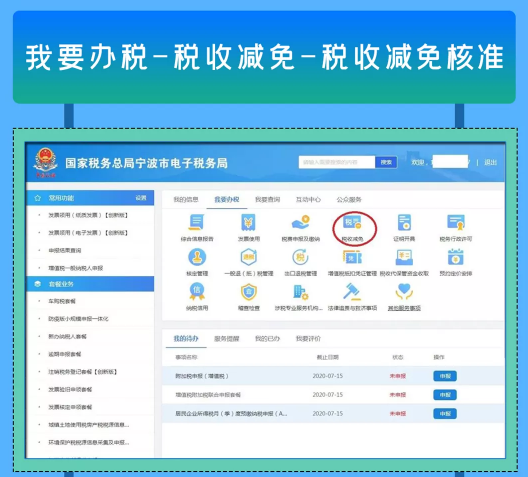This screenshot has width=528, height=477.
Task: Open 防疫版小规模申报一体化 item
Action: point(78,319)
